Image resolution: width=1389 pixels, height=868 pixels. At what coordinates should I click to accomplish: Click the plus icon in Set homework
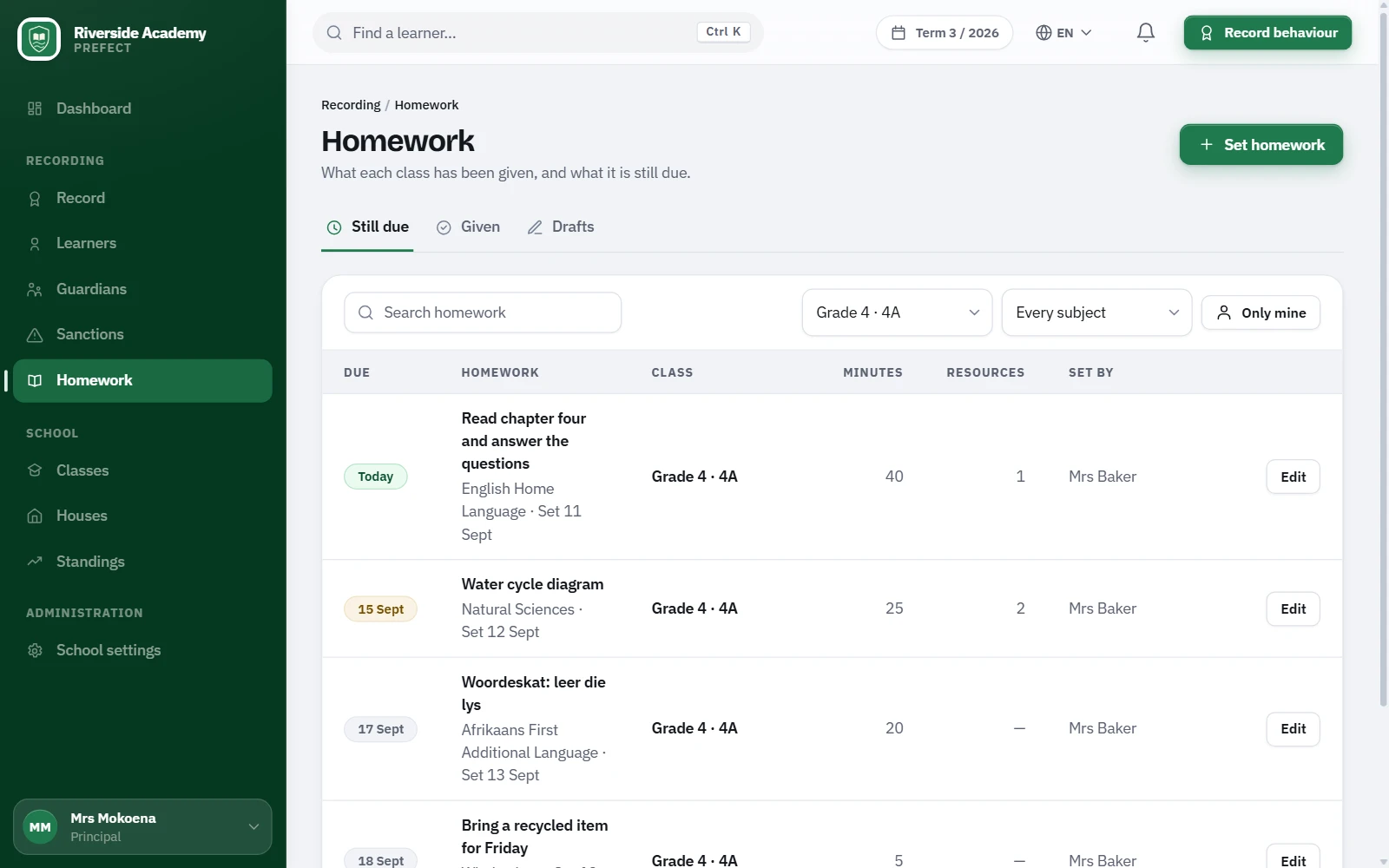click(1207, 145)
